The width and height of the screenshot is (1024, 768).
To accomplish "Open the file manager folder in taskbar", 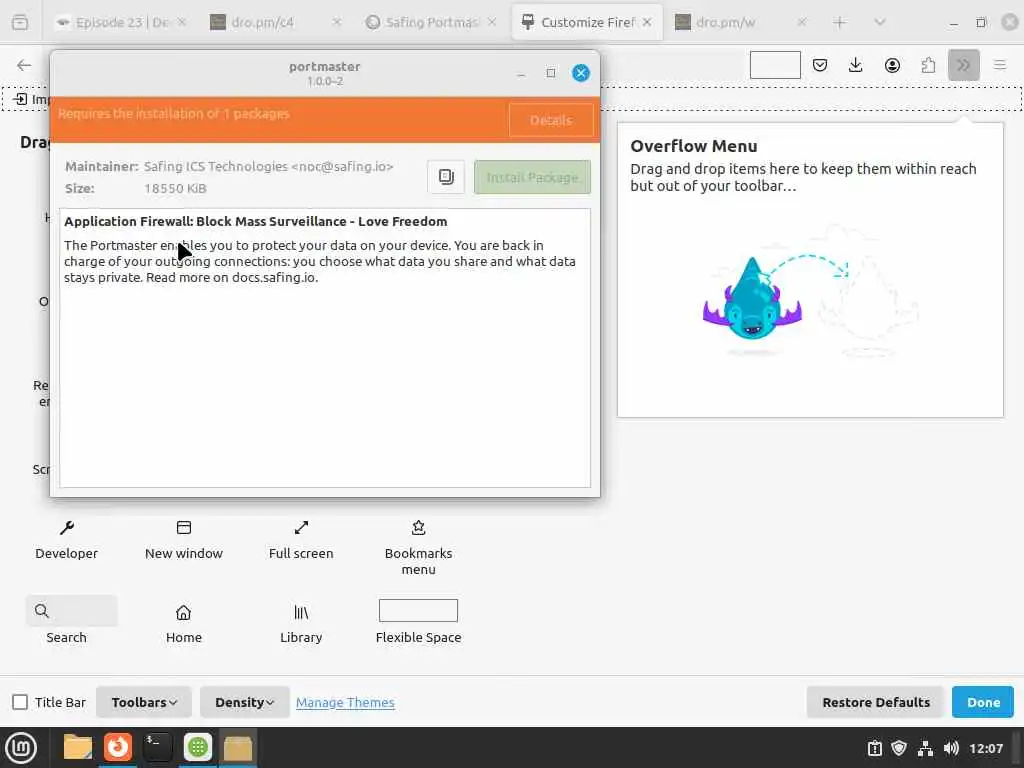I will click(x=78, y=747).
